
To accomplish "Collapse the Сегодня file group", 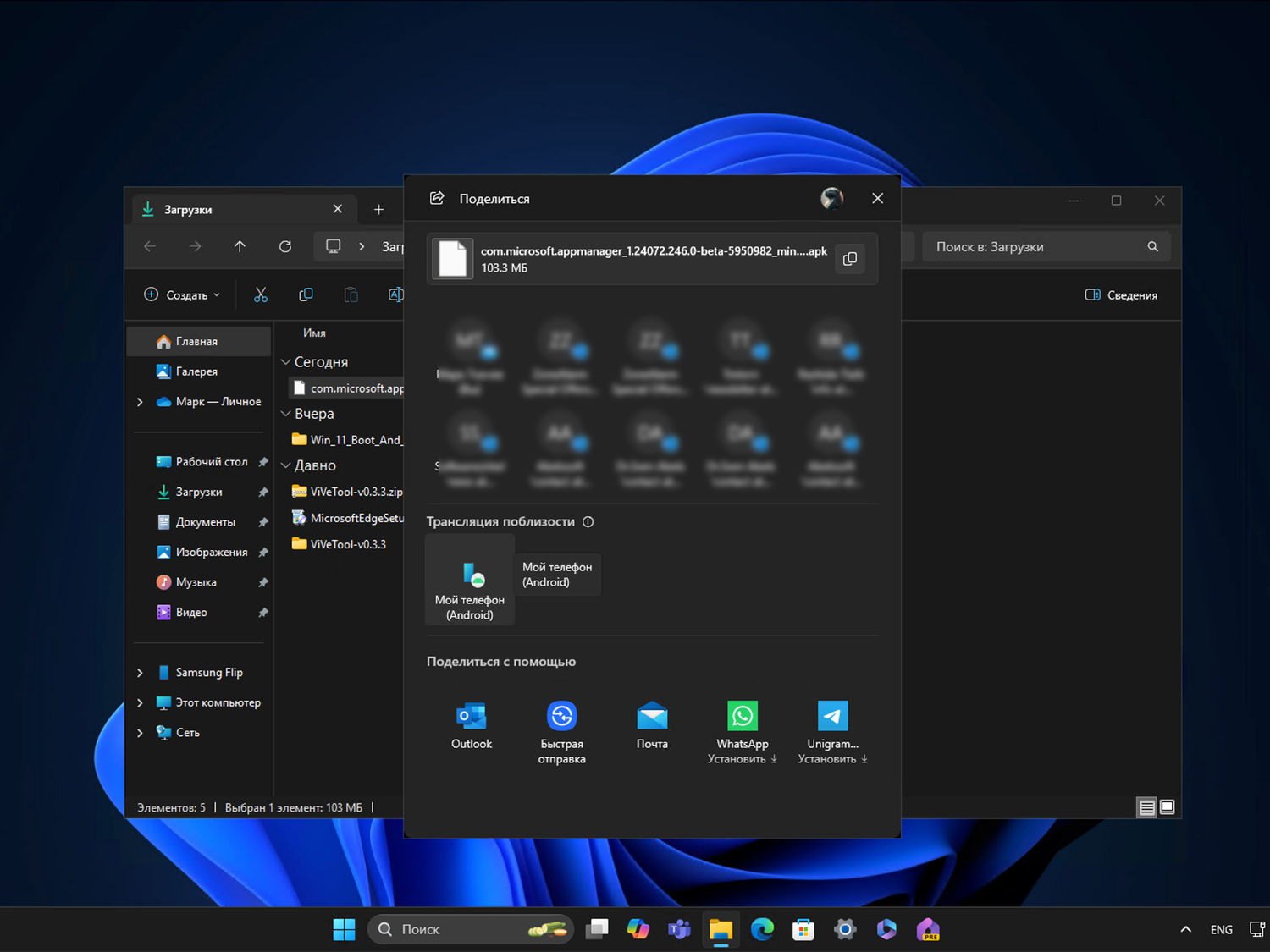I will coord(286,362).
